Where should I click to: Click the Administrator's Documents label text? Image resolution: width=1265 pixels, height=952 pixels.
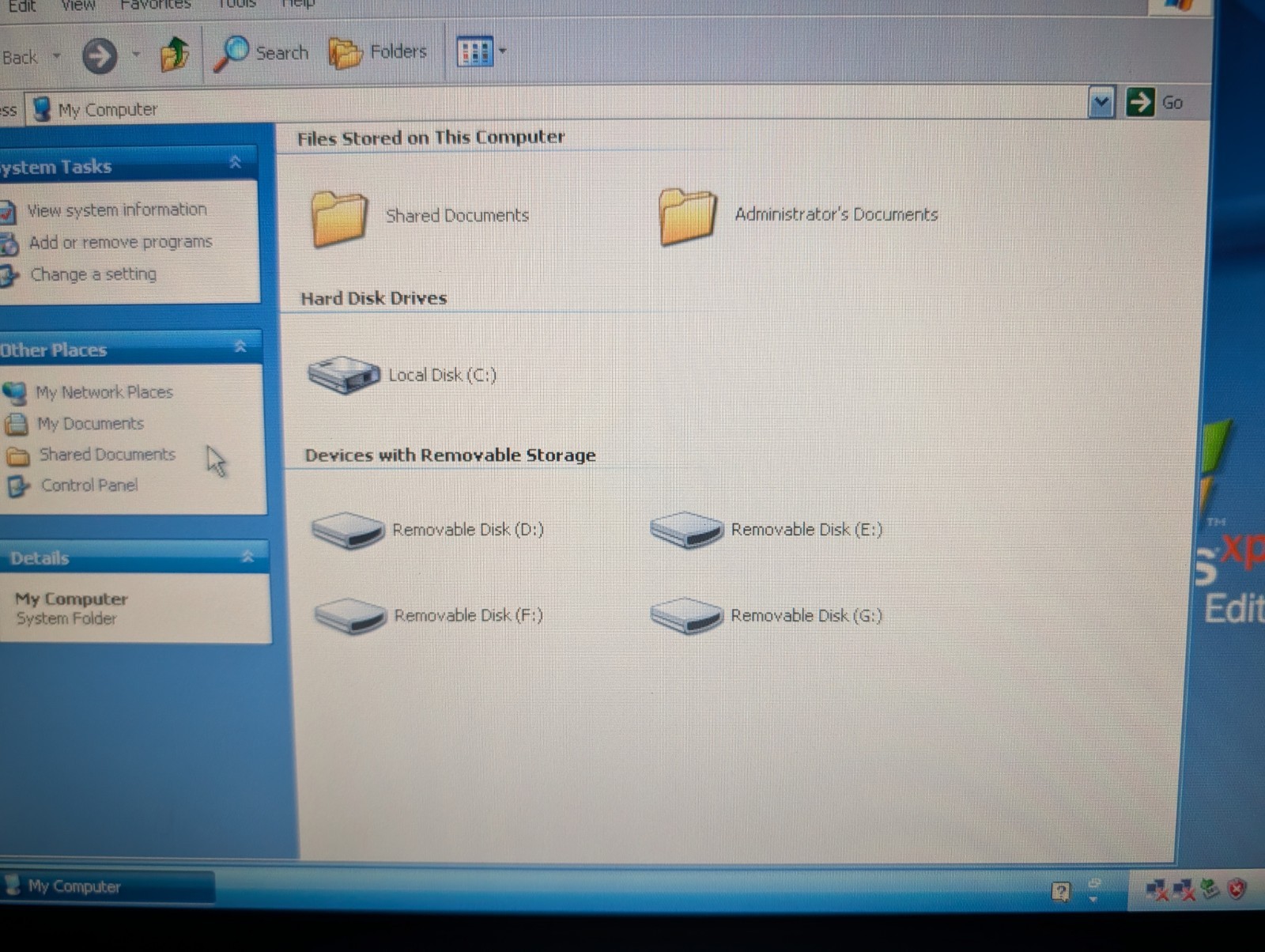(x=836, y=214)
